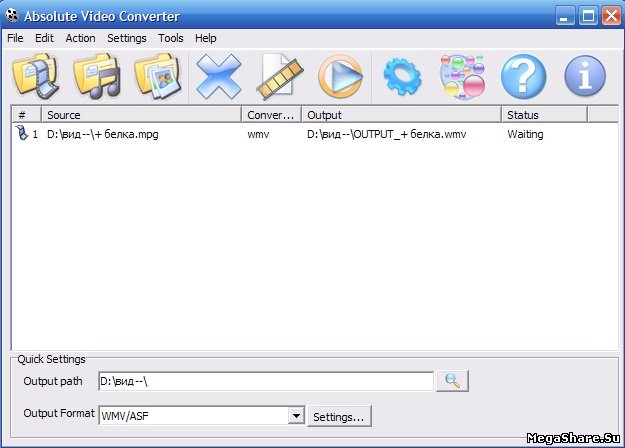Maximize the Absolute Video Converter window
Image resolution: width=625 pixels, height=448 pixels.
click(588, 16)
